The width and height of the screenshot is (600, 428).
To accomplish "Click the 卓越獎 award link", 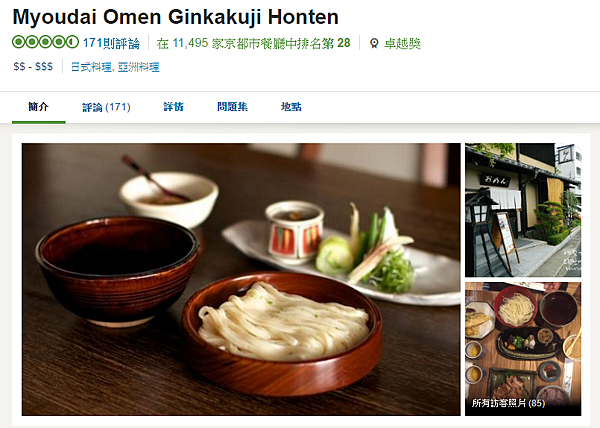I will point(403,43).
